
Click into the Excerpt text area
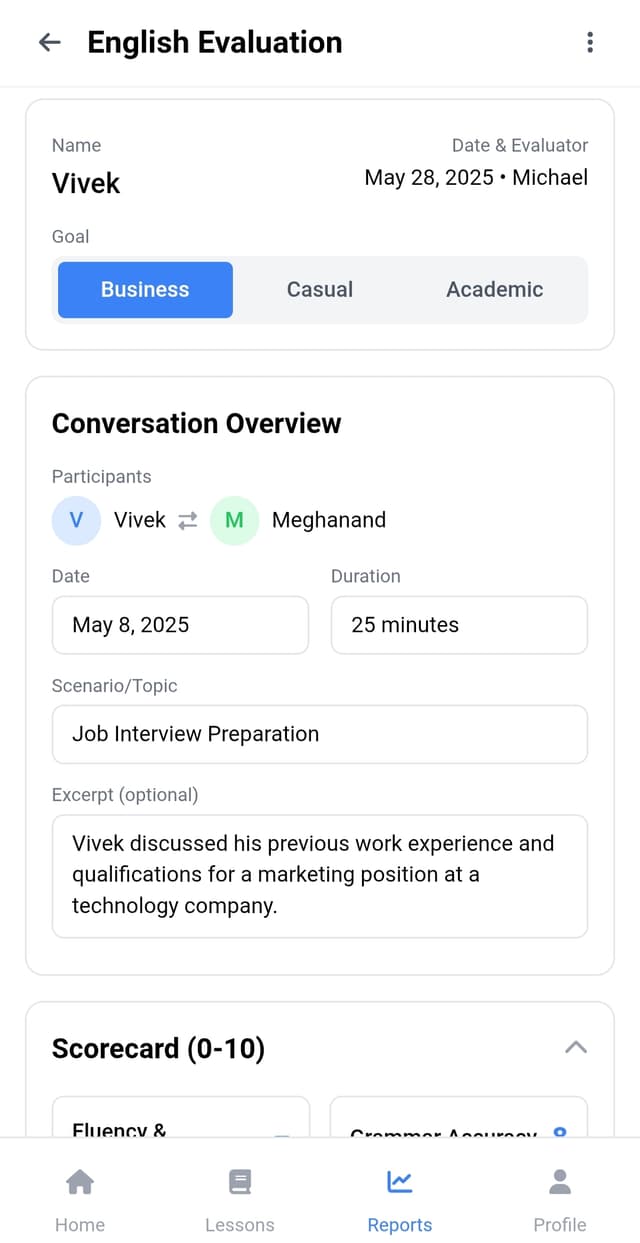pyautogui.click(x=320, y=876)
